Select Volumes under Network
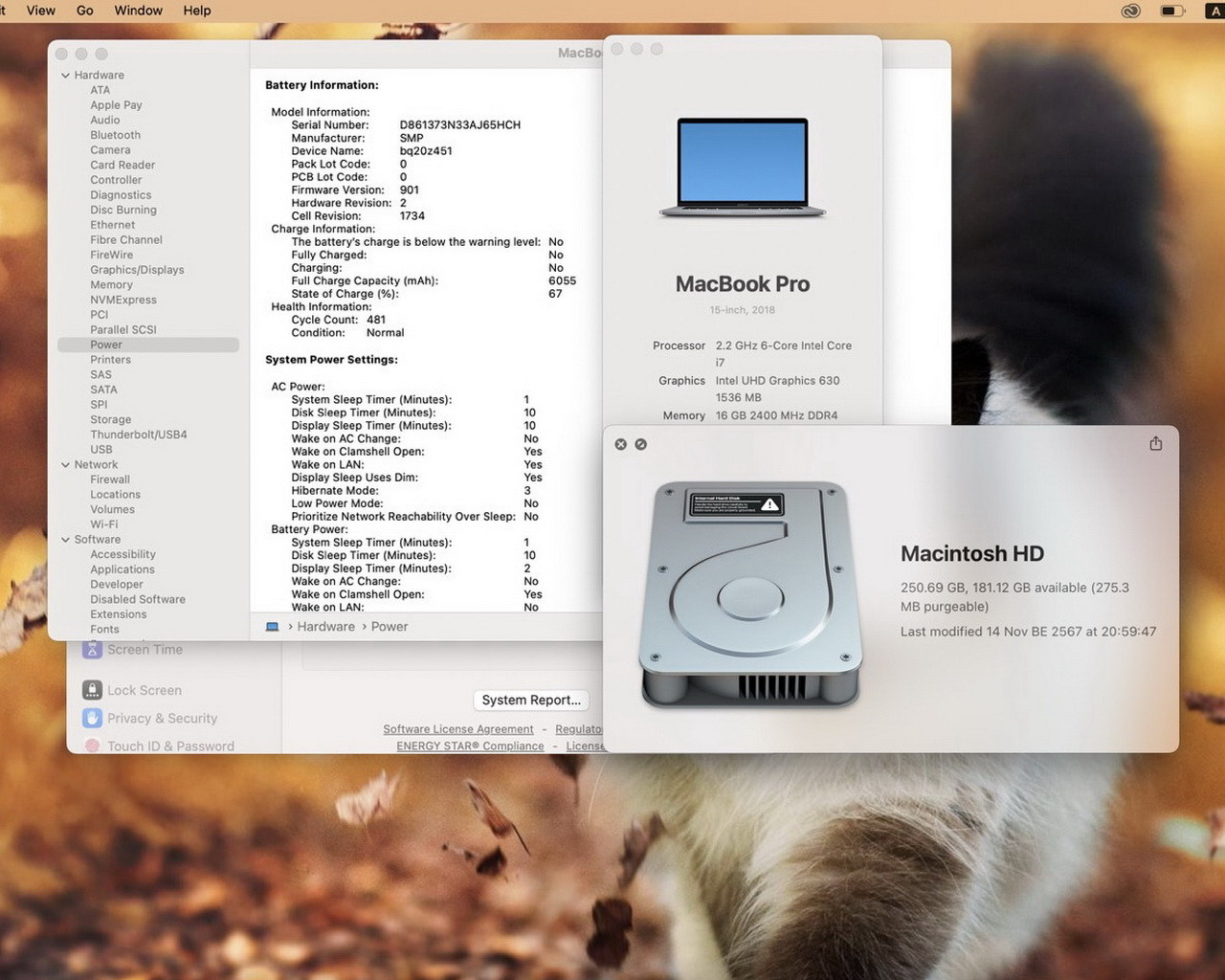1225x980 pixels. coord(112,510)
